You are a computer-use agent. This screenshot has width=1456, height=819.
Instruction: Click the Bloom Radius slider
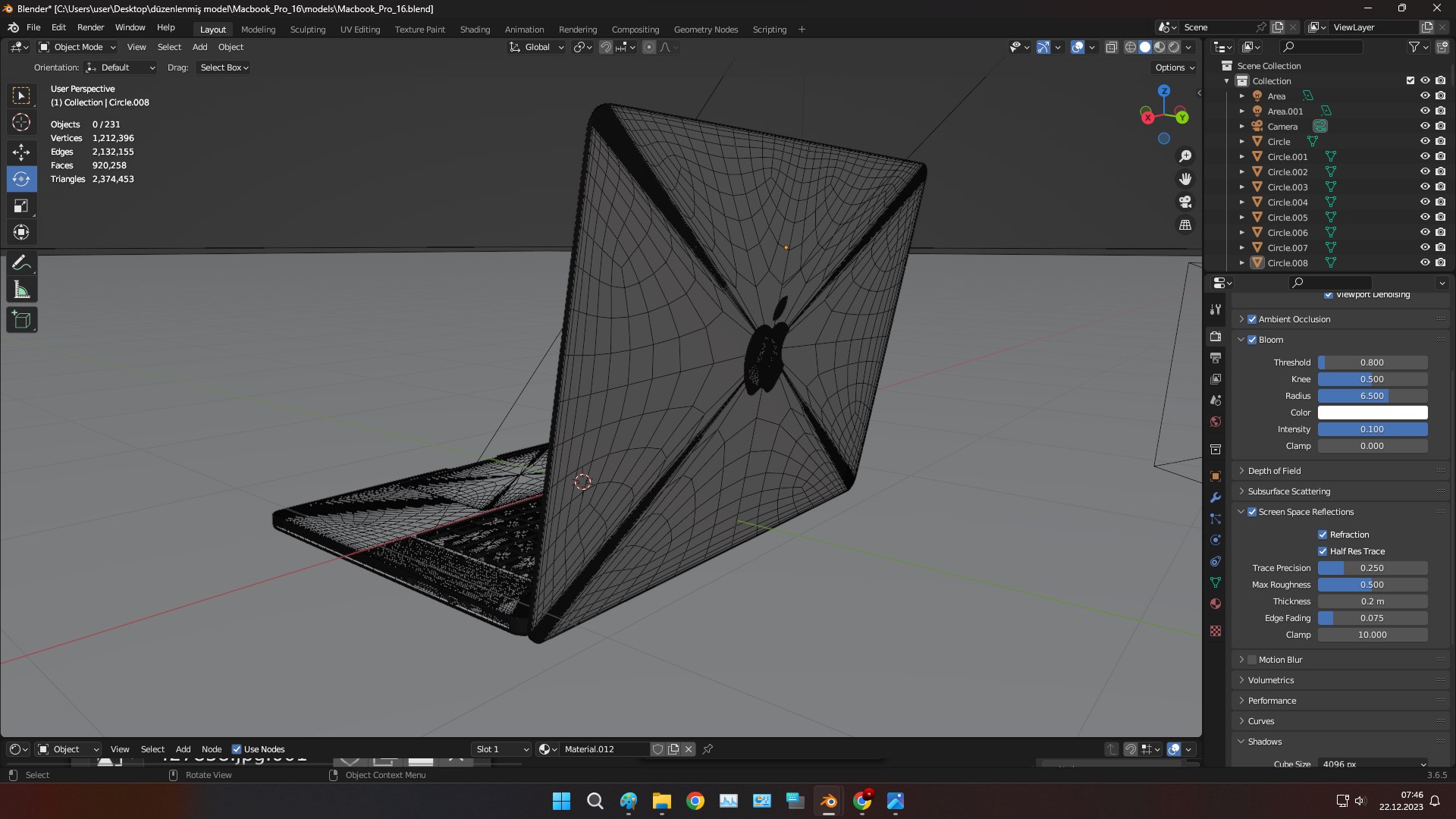click(x=1373, y=396)
